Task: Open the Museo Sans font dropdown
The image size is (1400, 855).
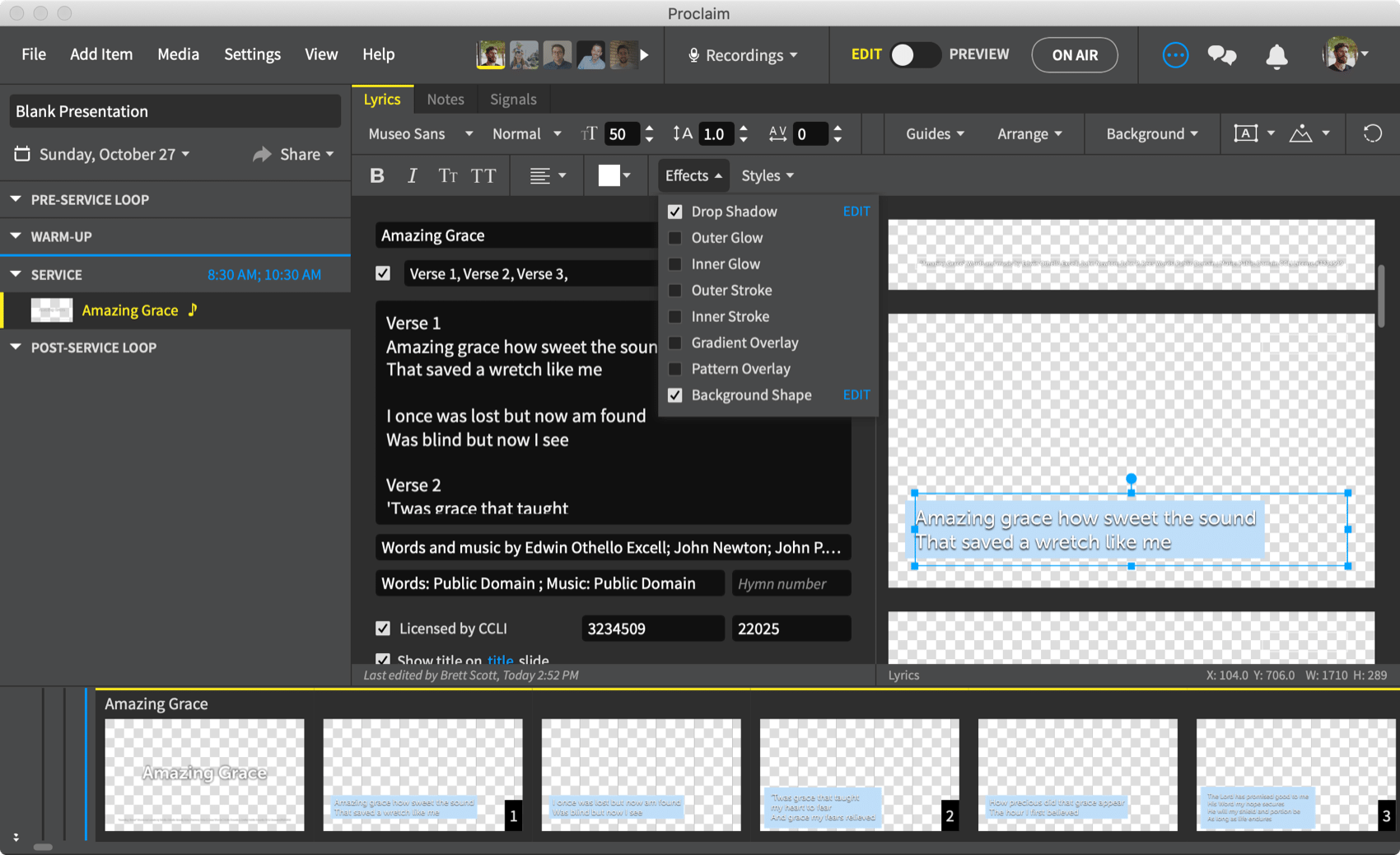Action: coord(420,133)
